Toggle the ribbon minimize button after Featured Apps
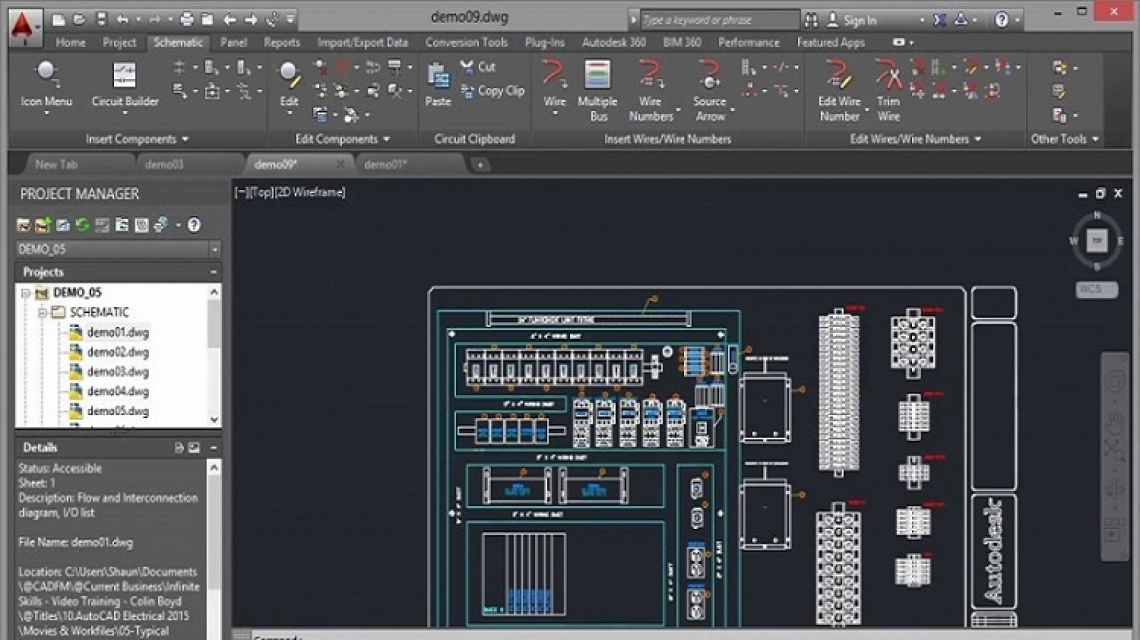The width and height of the screenshot is (1140, 640). (x=899, y=42)
